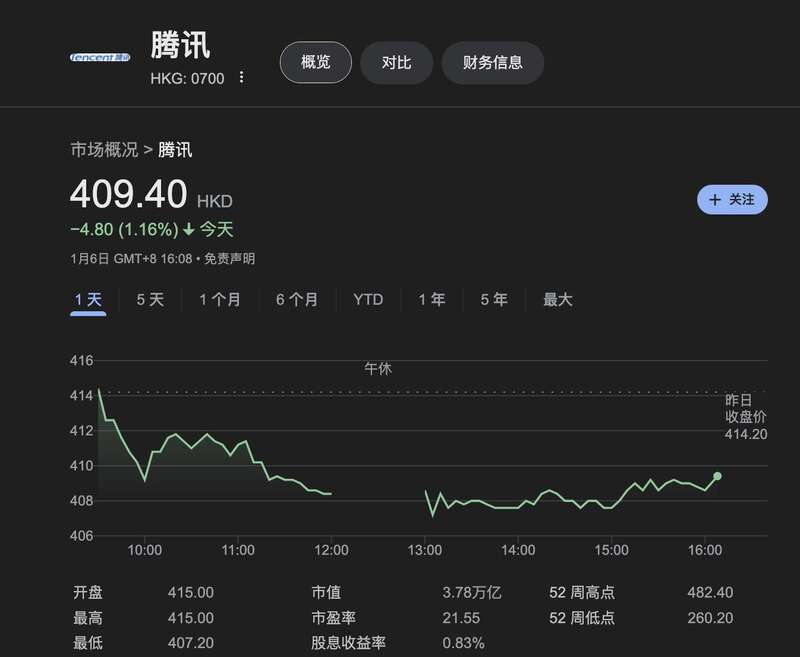Screen dimensions: 800x657
Task: Click the 市盈率 value 21.55
Action: [461, 618]
